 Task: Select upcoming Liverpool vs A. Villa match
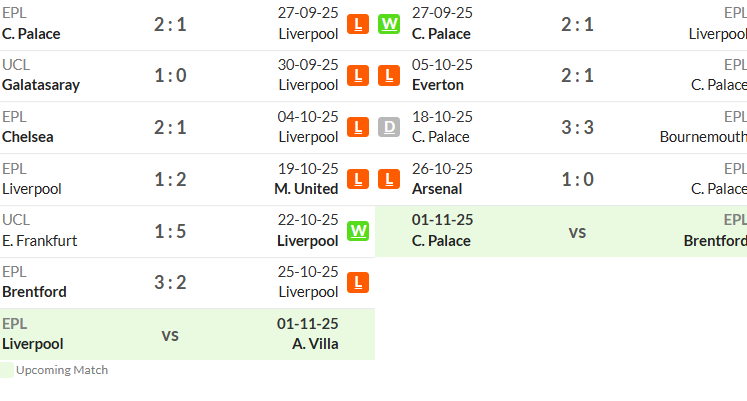click(187, 334)
